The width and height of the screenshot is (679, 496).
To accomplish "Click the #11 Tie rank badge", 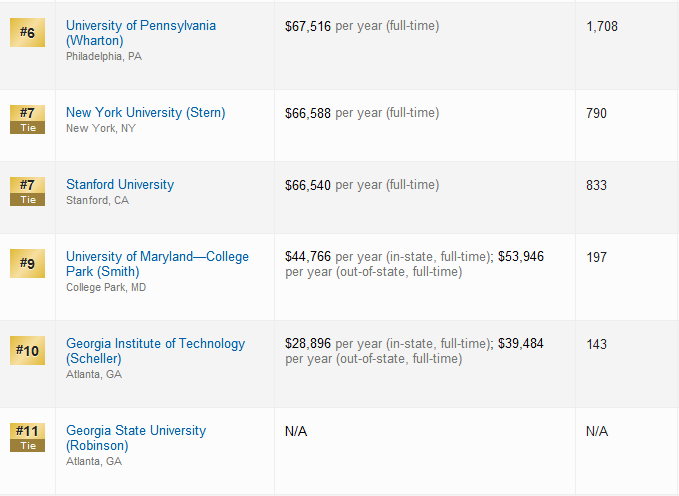I will [27, 438].
